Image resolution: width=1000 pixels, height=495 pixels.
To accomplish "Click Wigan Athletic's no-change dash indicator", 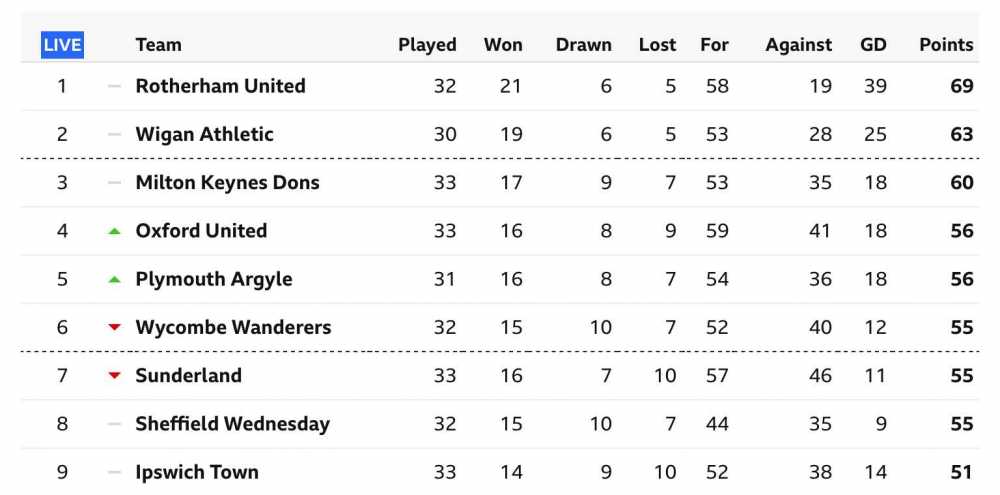I will click(114, 135).
